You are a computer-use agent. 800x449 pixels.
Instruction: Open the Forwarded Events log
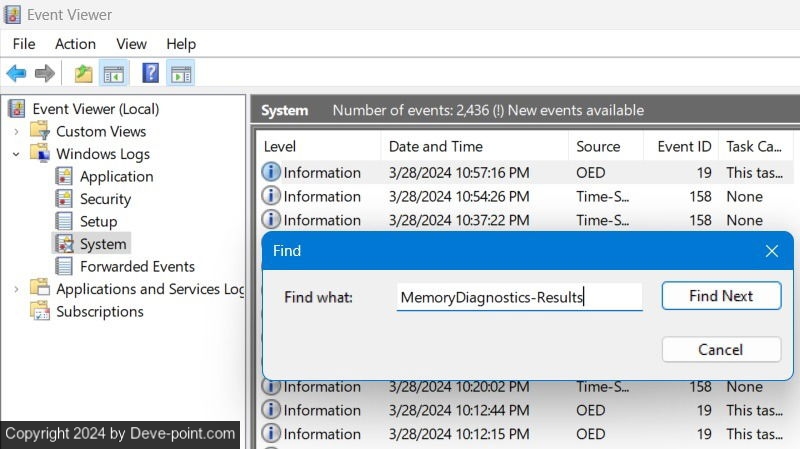click(x=137, y=266)
